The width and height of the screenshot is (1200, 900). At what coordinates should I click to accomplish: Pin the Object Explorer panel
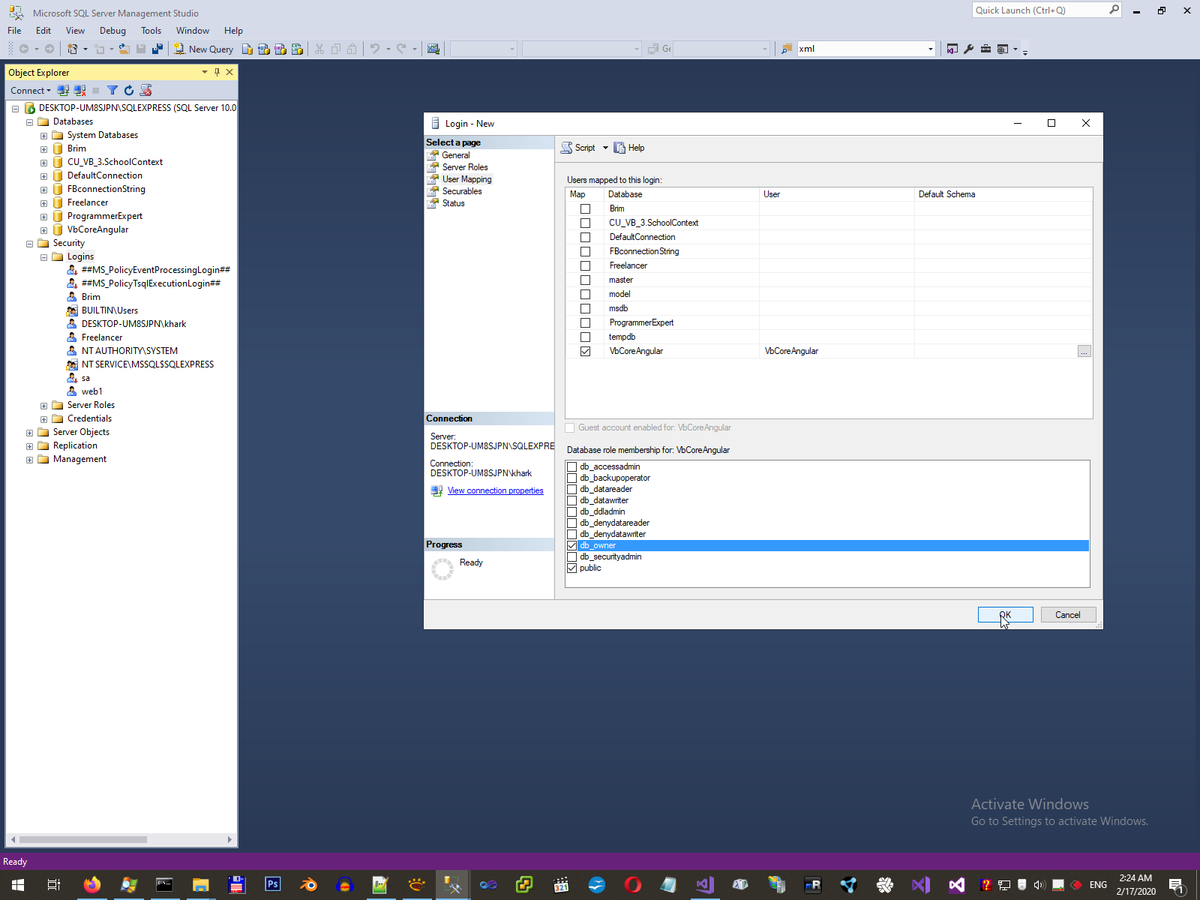coord(217,72)
